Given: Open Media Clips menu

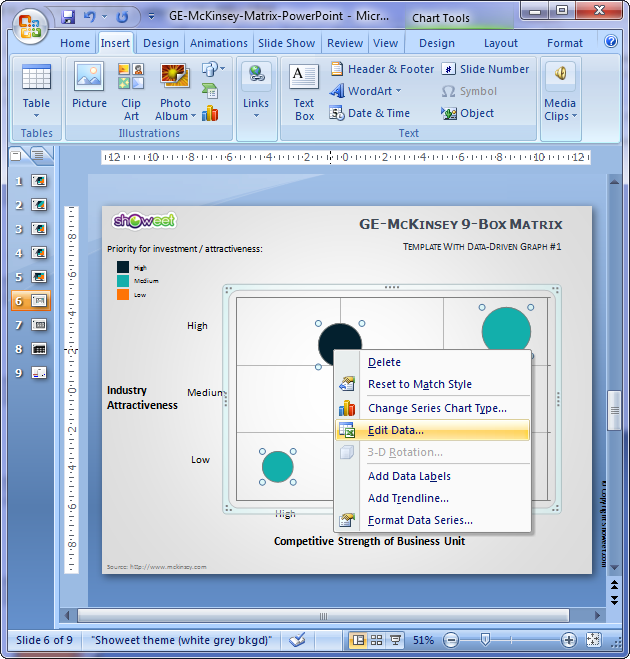Looking at the screenshot, I should pos(560,92).
